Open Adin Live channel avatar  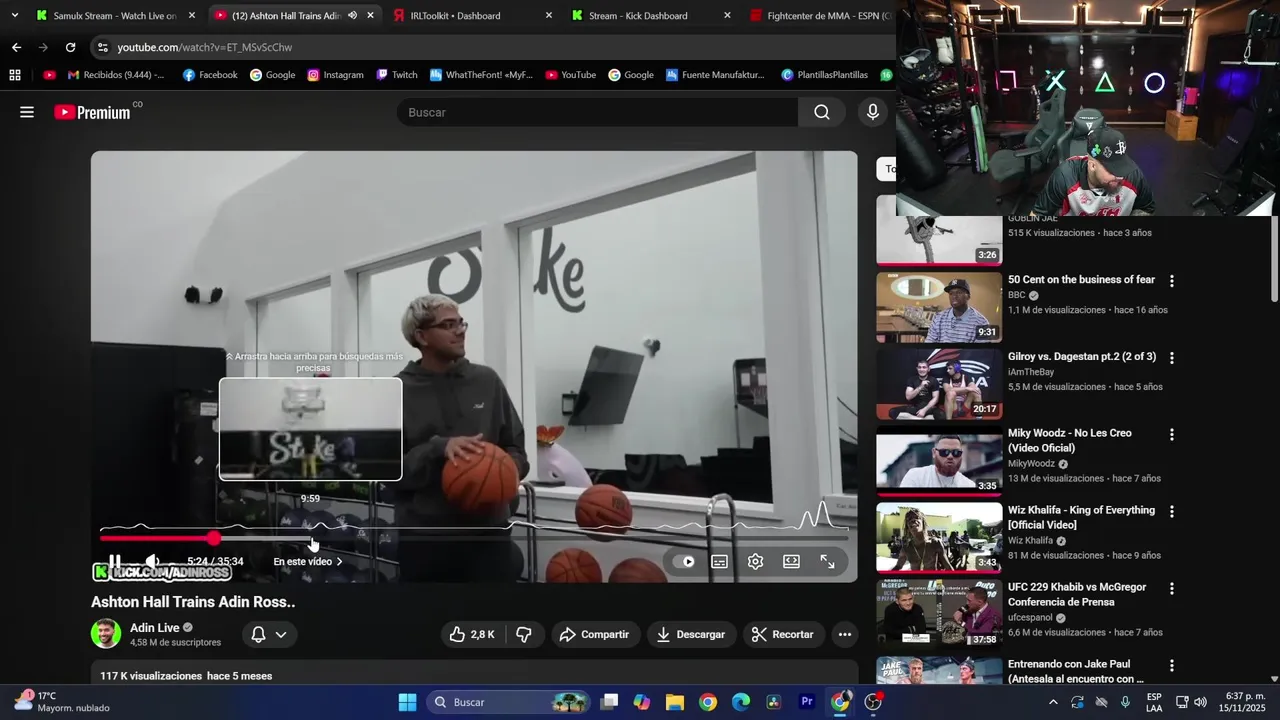click(106, 634)
